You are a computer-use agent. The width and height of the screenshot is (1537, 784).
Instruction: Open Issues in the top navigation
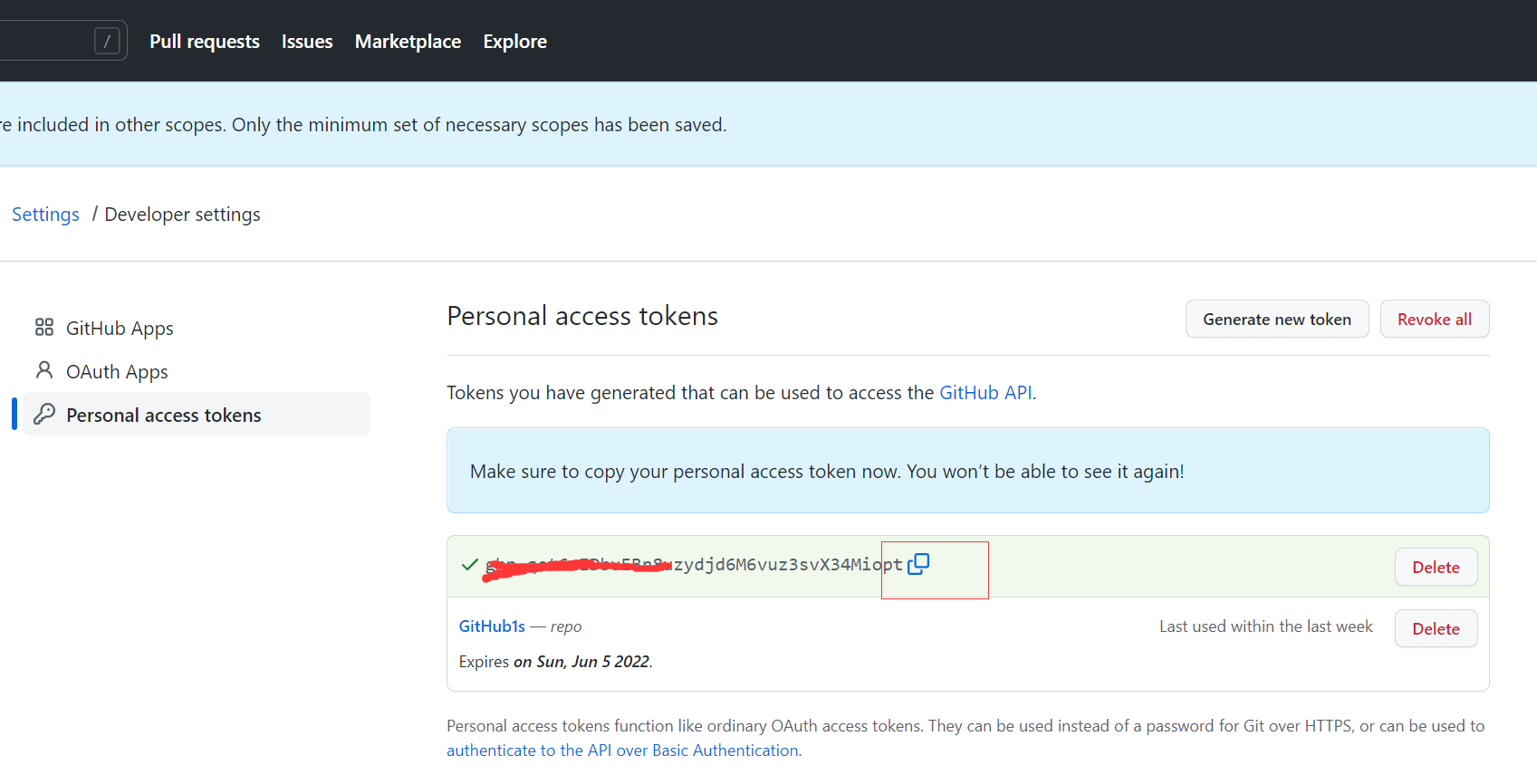click(307, 42)
